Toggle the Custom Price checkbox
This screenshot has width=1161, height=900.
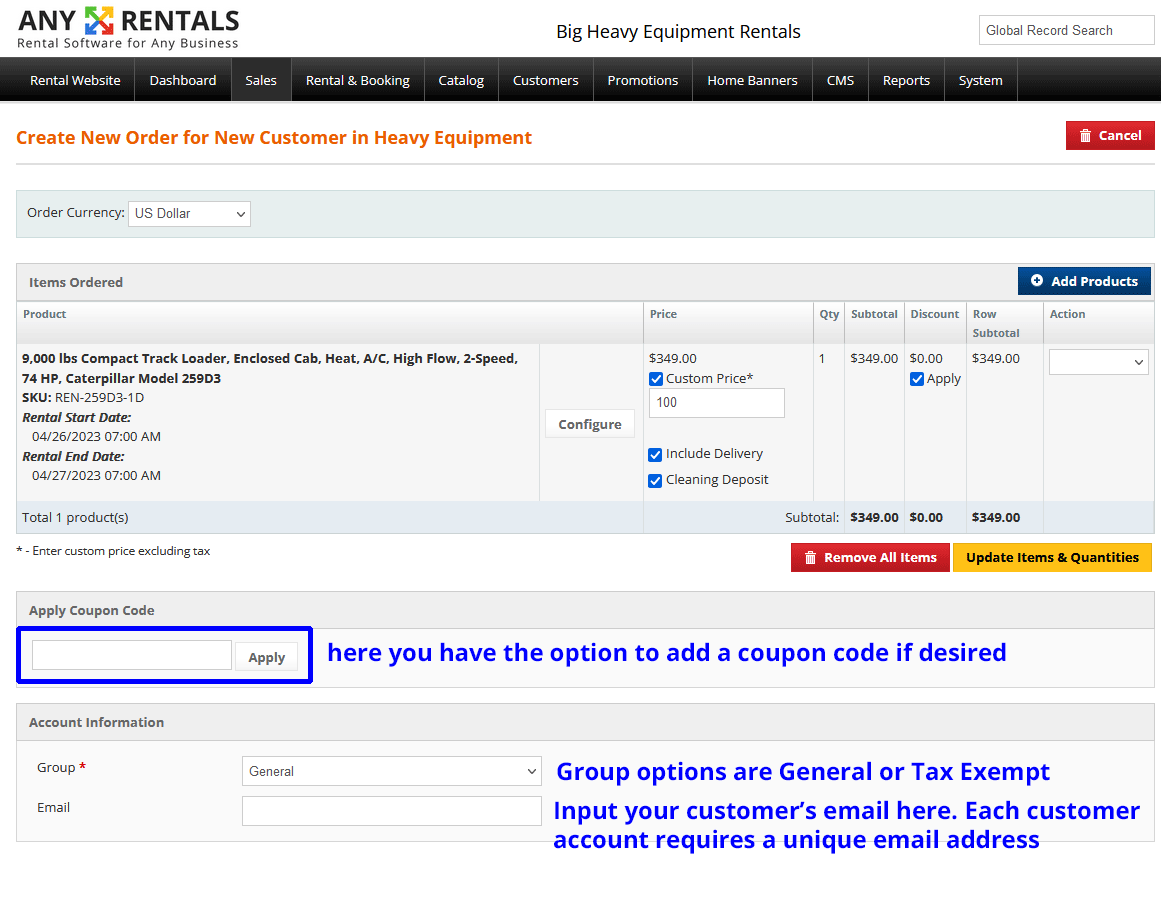pyautogui.click(x=656, y=379)
